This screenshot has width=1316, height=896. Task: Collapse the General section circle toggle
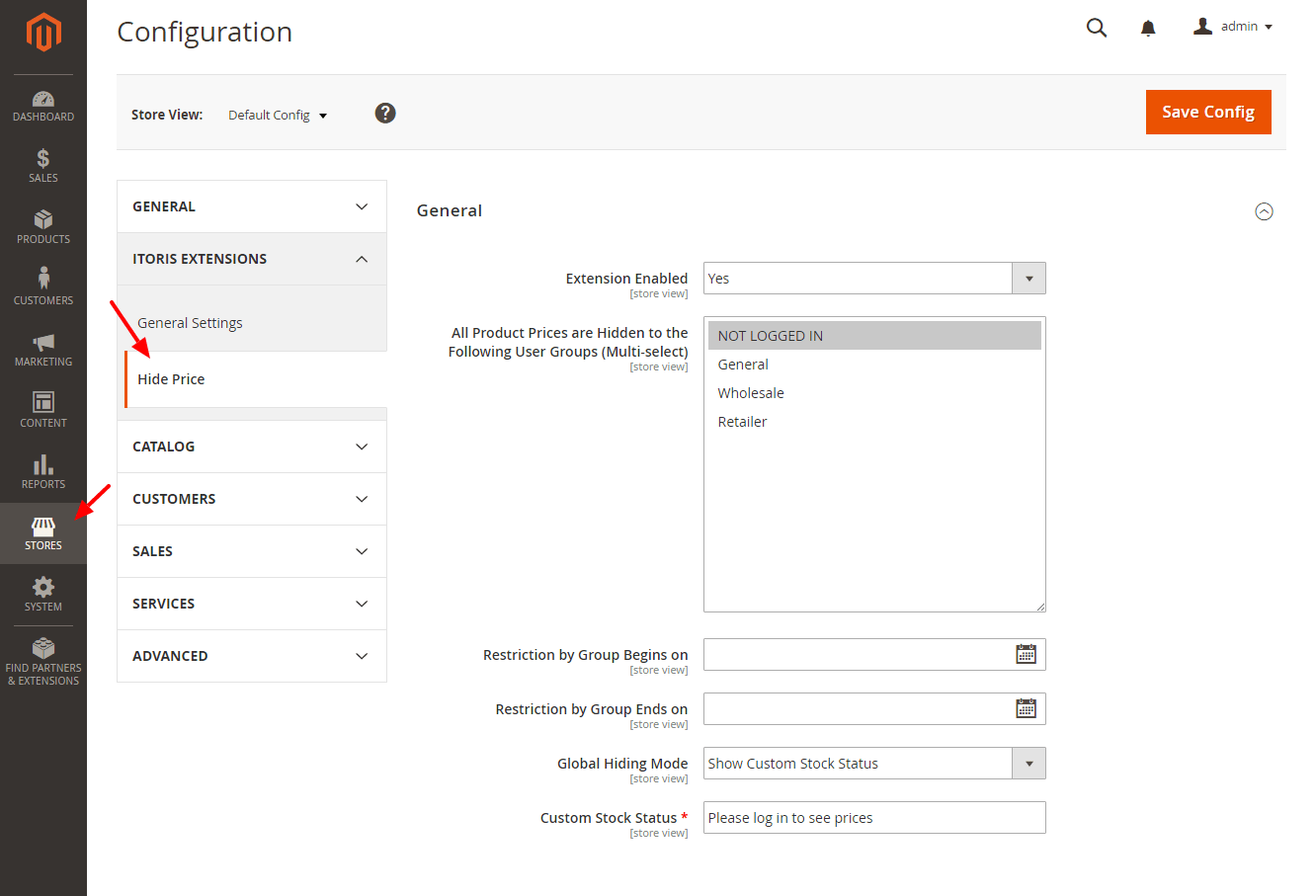1264,211
